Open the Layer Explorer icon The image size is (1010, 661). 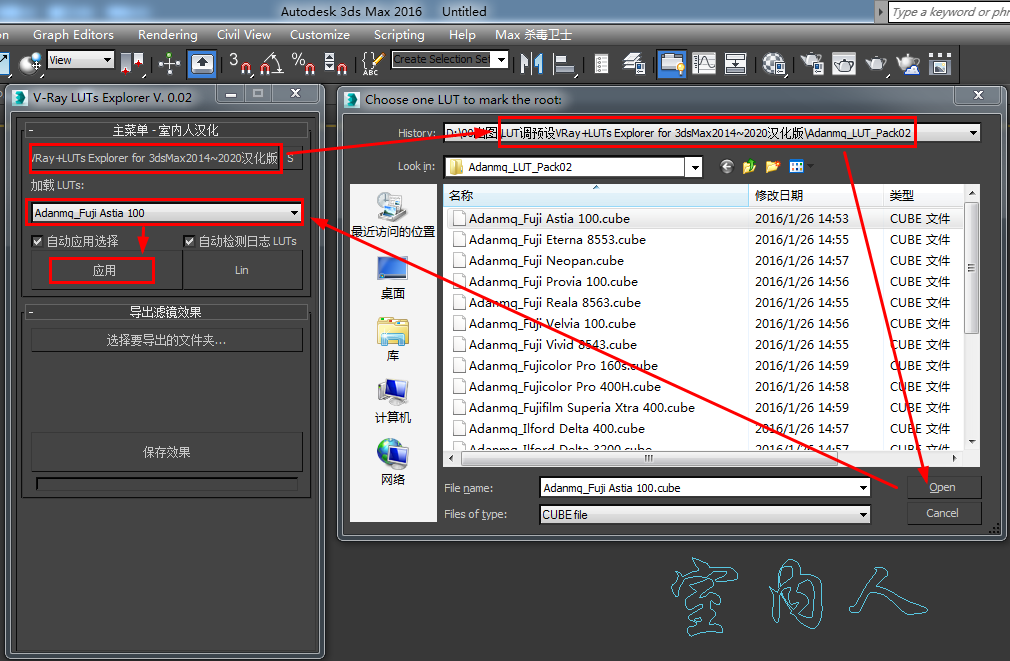click(x=634, y=63)
